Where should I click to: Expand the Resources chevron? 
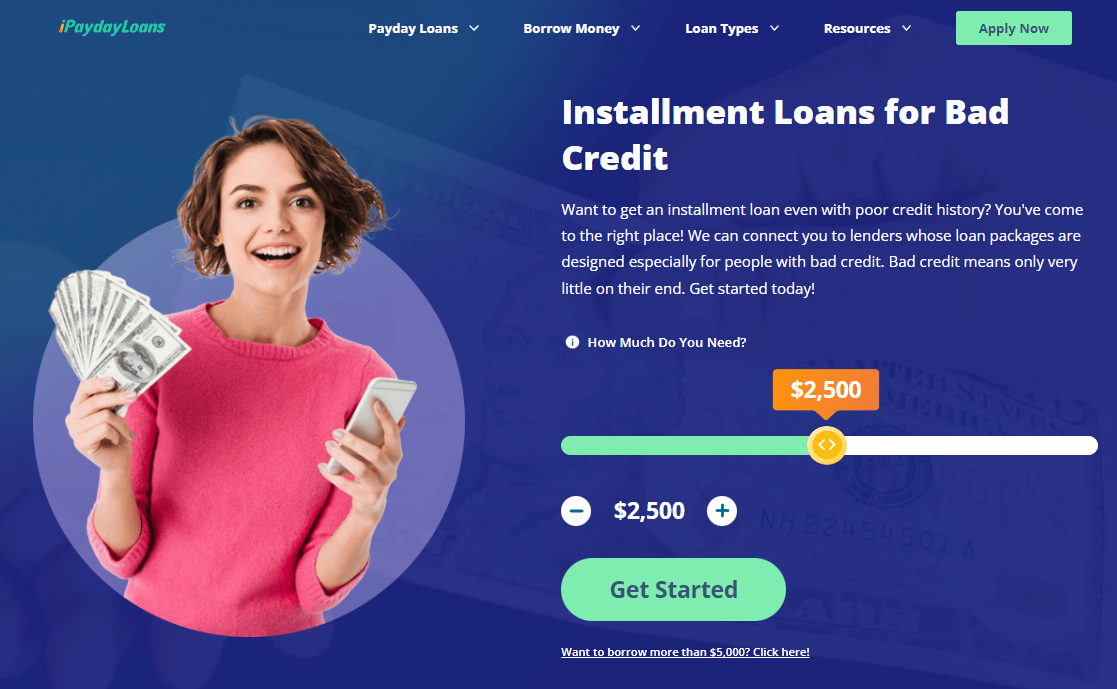906,29
